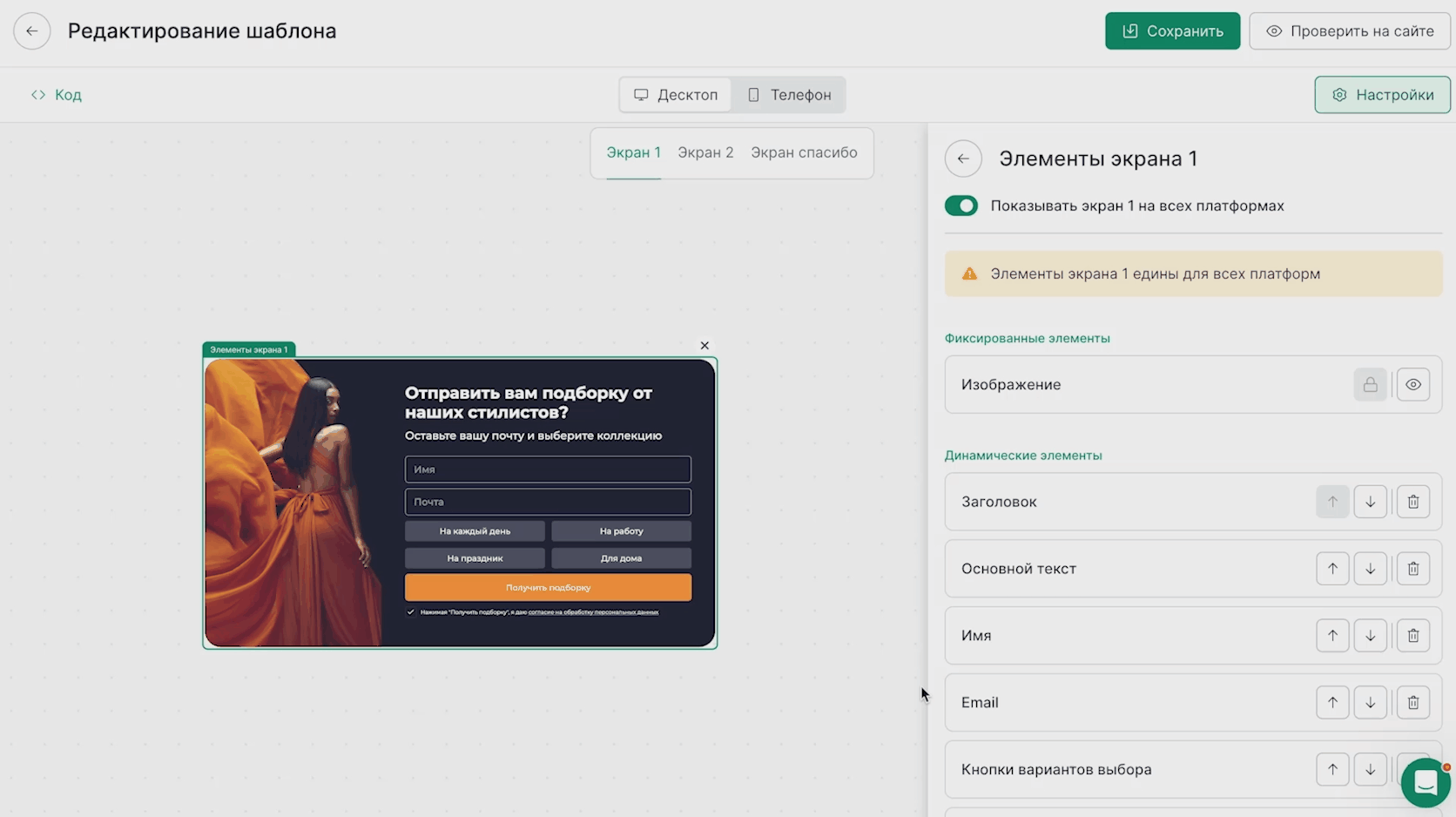Click the Почта input in popup preview
This screenshot has width=1456, height=817.
(548, 502)
